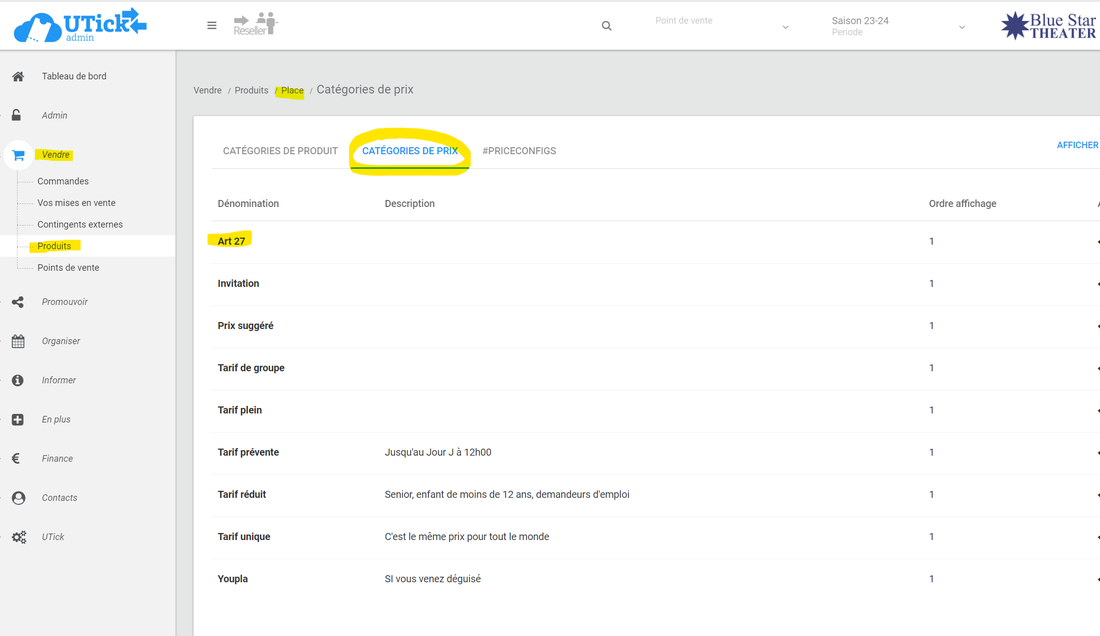Open the Point de vente dropdown
Viewport: 1100px width, 636px height.
pyautogui.click(x=720, y=26)
